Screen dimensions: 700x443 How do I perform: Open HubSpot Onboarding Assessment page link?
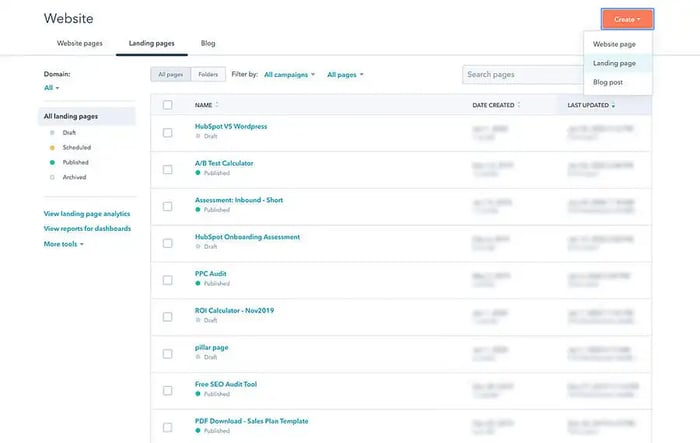point(247,237)
